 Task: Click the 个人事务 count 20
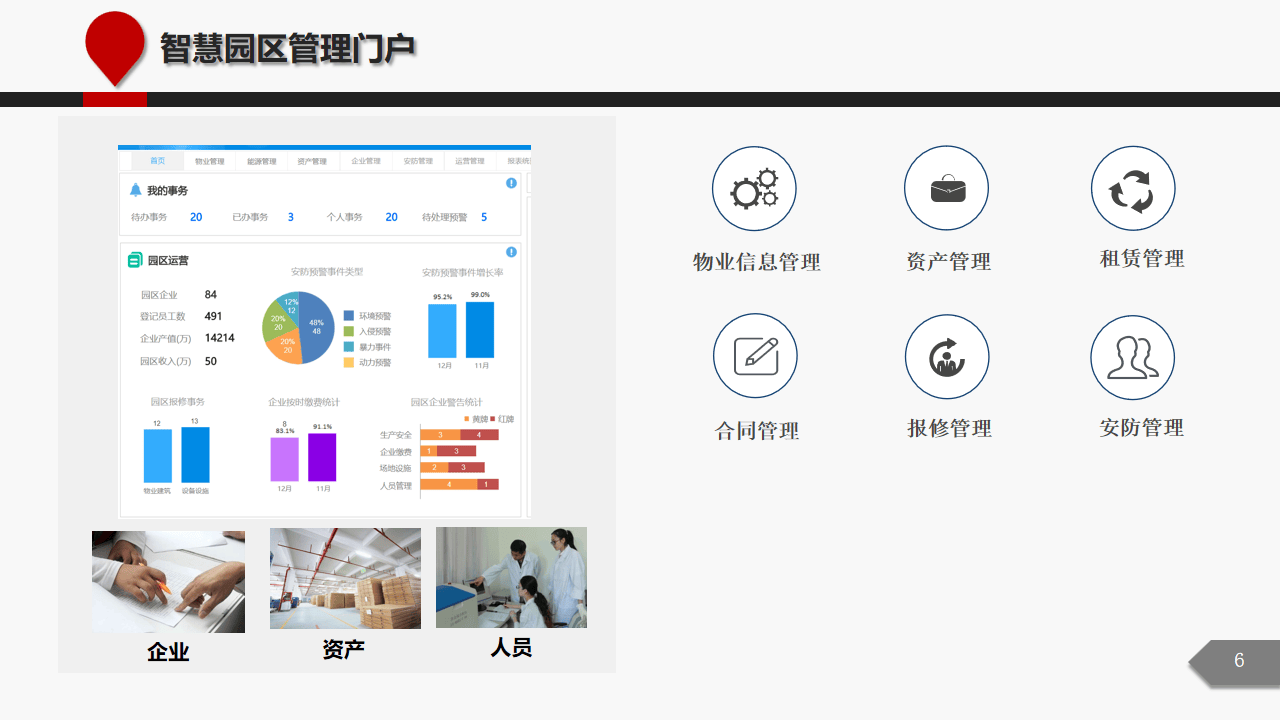click(x=392, y=217)
